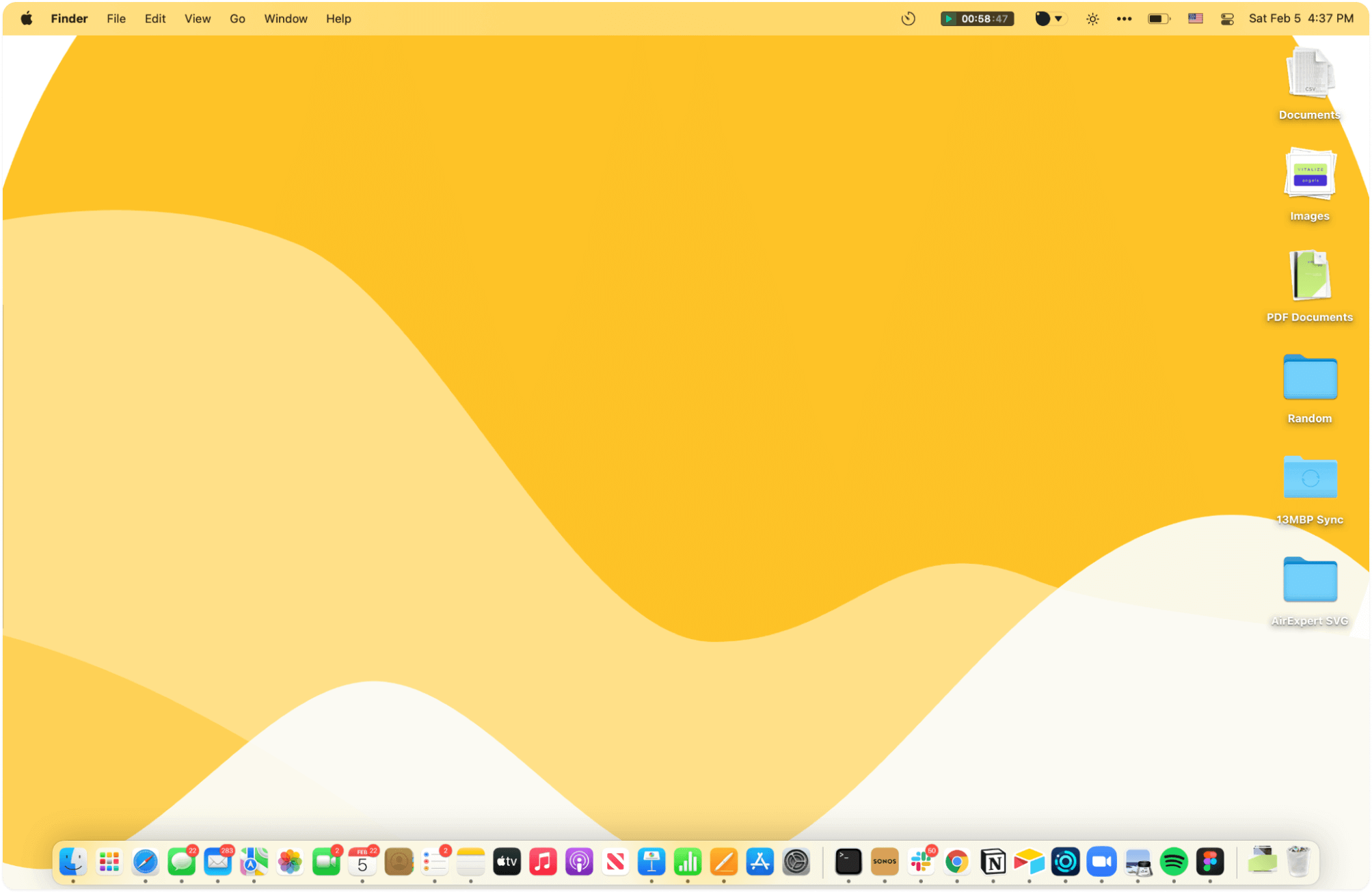Open Figma from the Dock
This screenshot has height=894, width=1372.
pos(1210,862)
